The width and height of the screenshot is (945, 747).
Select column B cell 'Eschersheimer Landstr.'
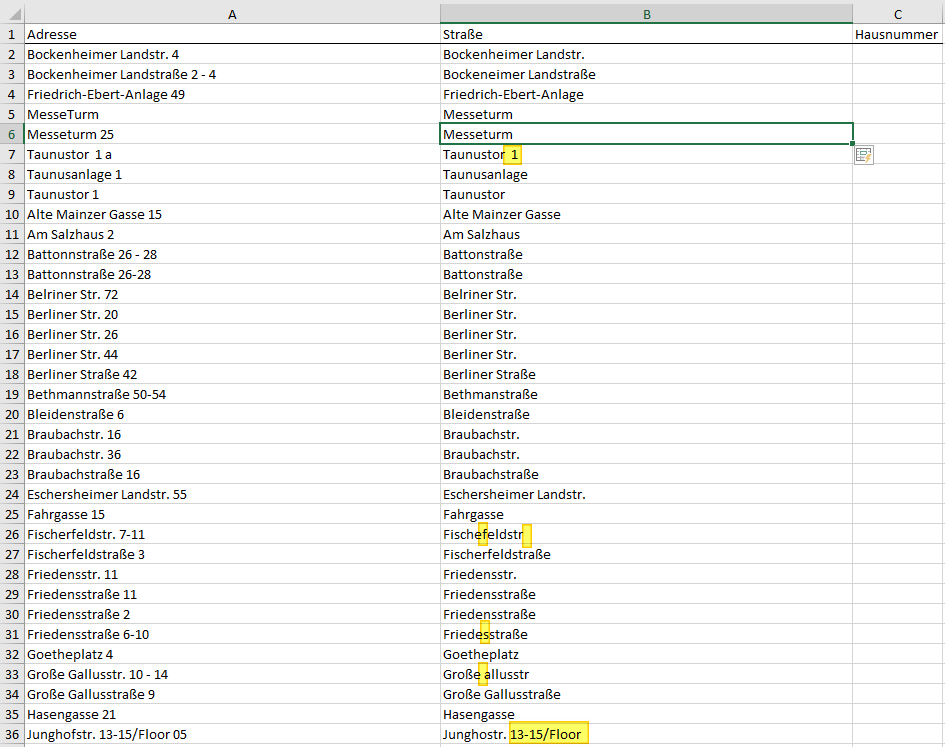click(x=646, y=494)
